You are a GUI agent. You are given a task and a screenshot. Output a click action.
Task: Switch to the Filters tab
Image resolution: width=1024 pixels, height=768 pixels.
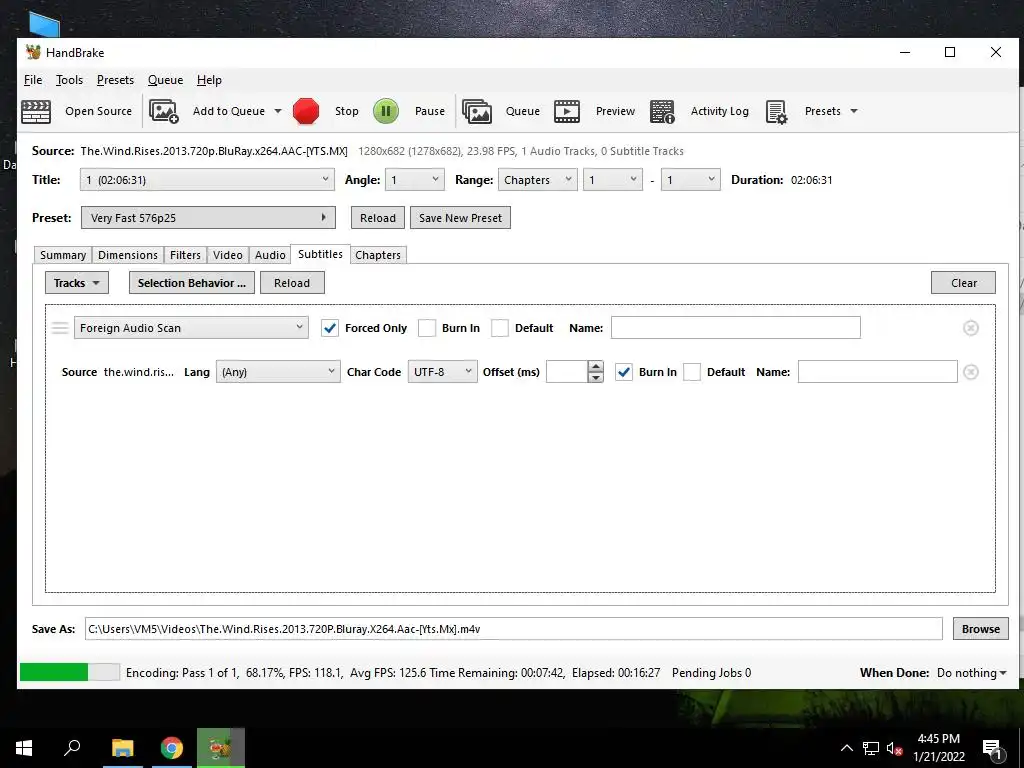[185, 255]
